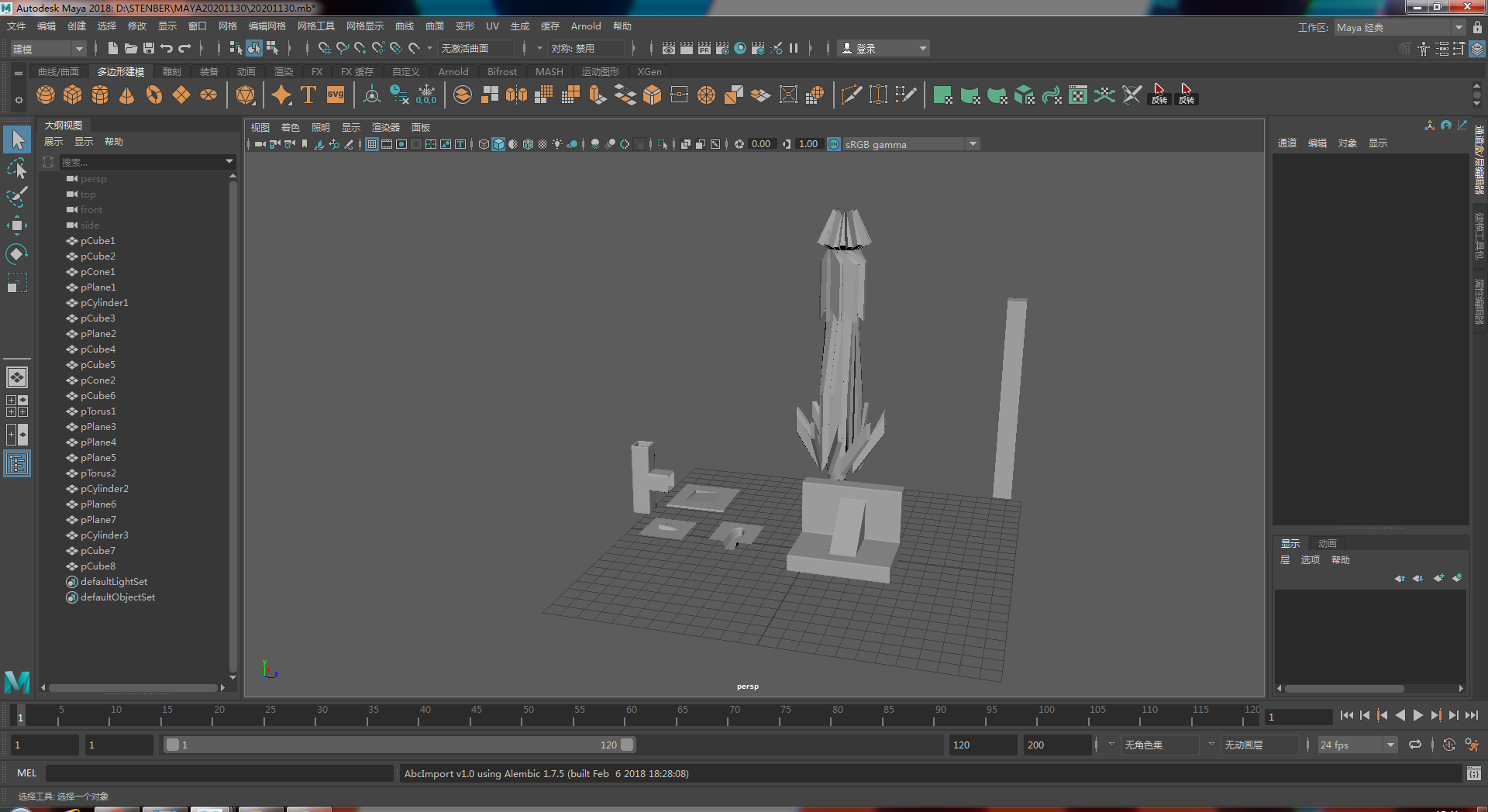Open the 登录 account dropdown
Screen dimensions: 1488x812
tap(883, 48)
